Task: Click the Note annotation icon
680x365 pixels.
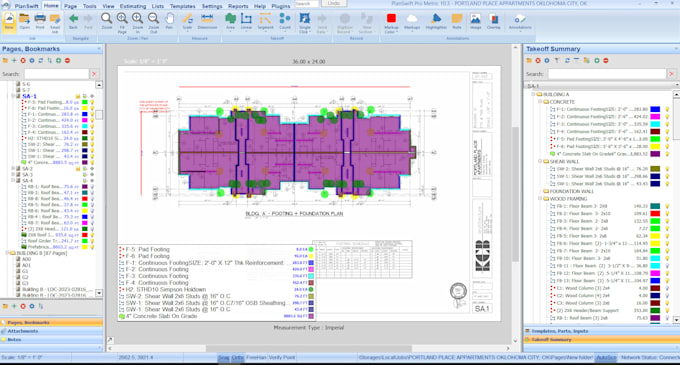Action: [457, 21]
